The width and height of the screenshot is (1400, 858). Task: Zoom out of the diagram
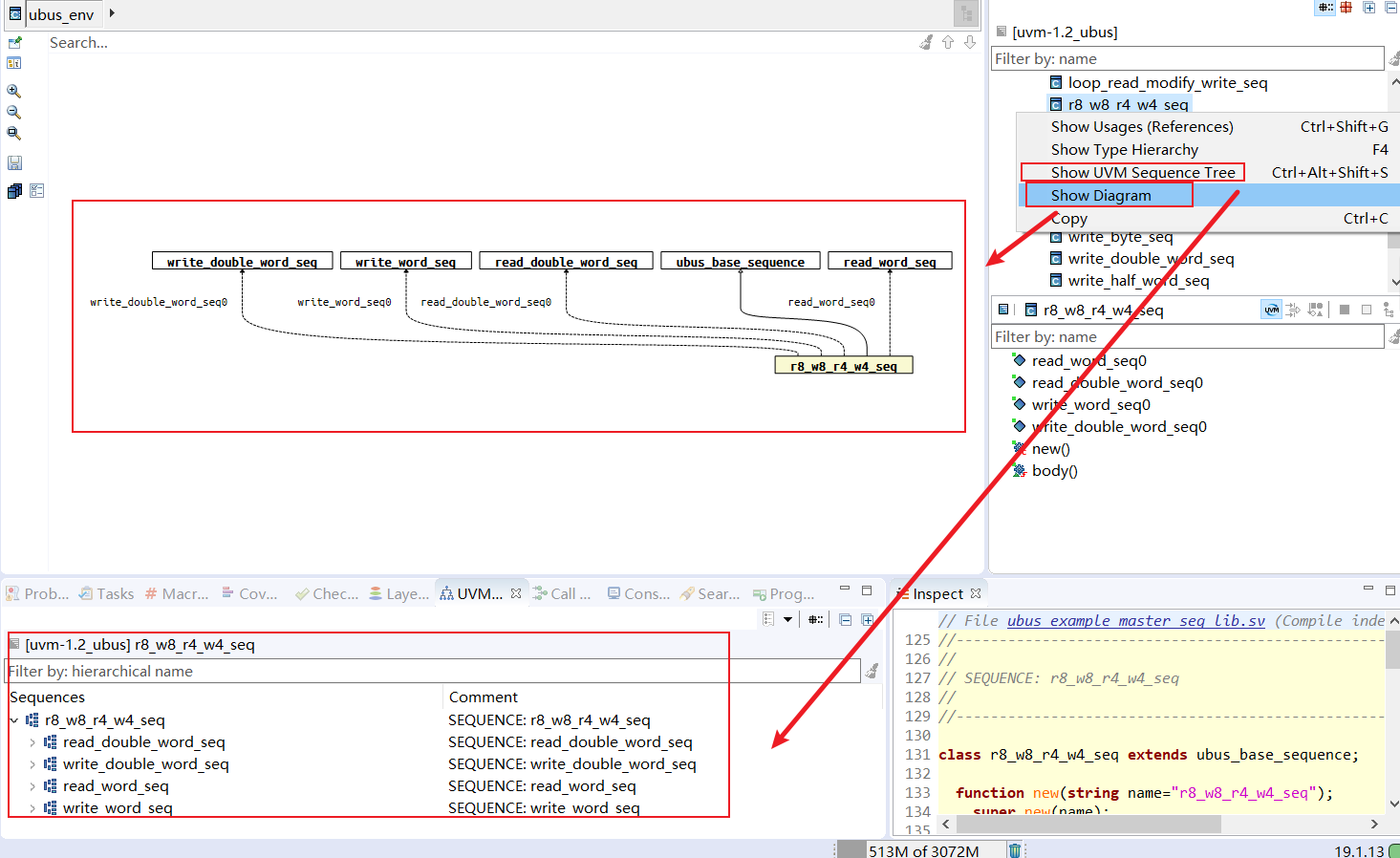[14, 112]
